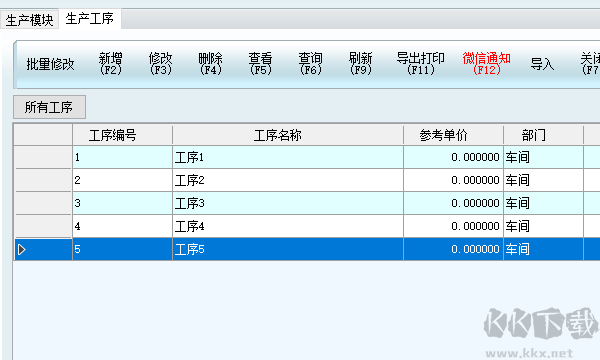Image resolution: width=600 pixels, height=360 pixels.
Task: Click the 导入 import button
Action: (542, 64)
